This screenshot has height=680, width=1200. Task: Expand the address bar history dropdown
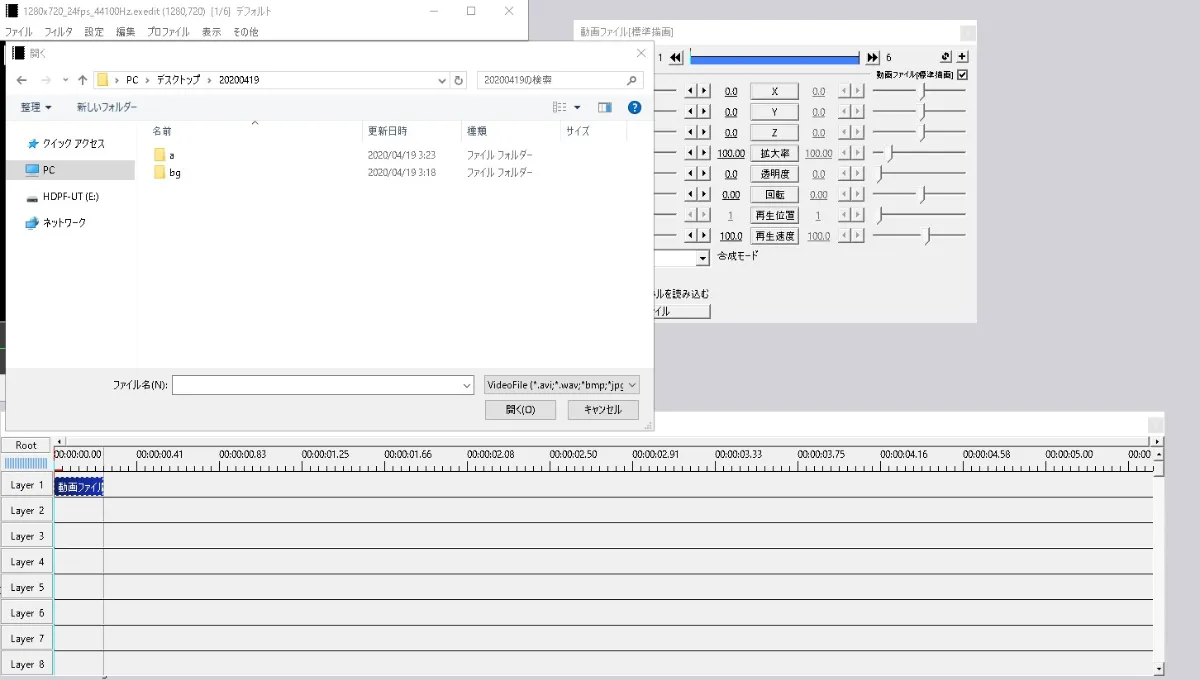(443, 80)
